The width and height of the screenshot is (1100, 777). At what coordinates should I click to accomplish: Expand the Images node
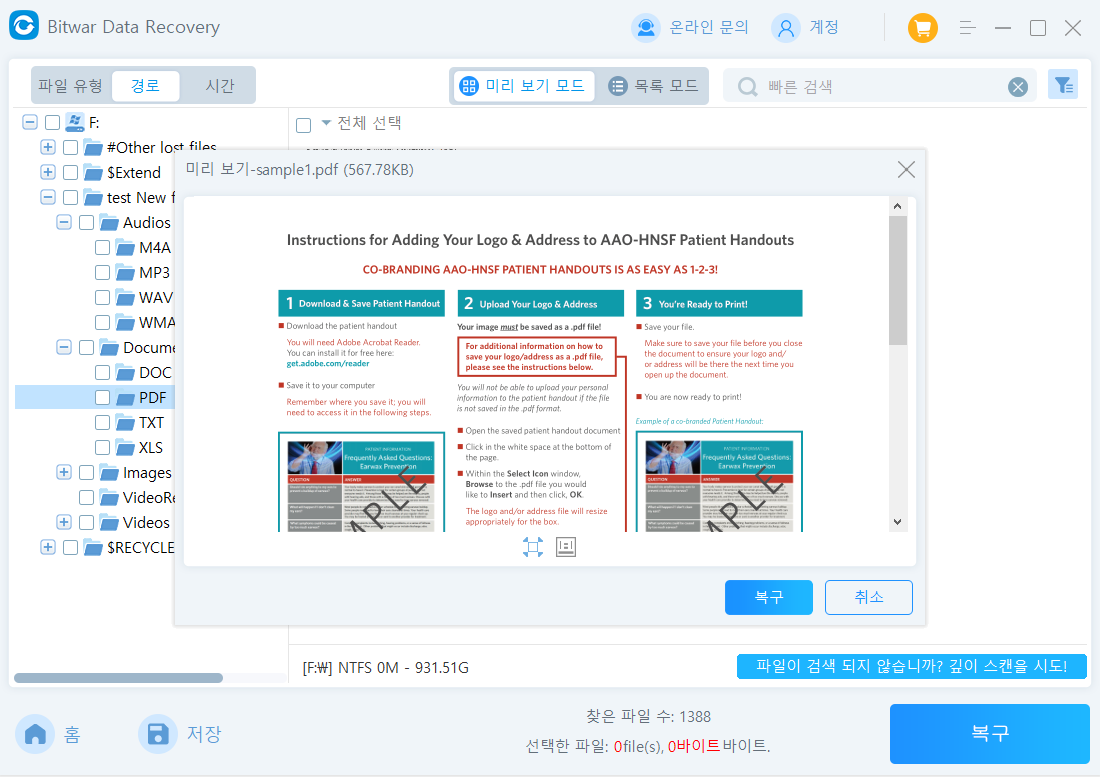[x=64, y=472]
